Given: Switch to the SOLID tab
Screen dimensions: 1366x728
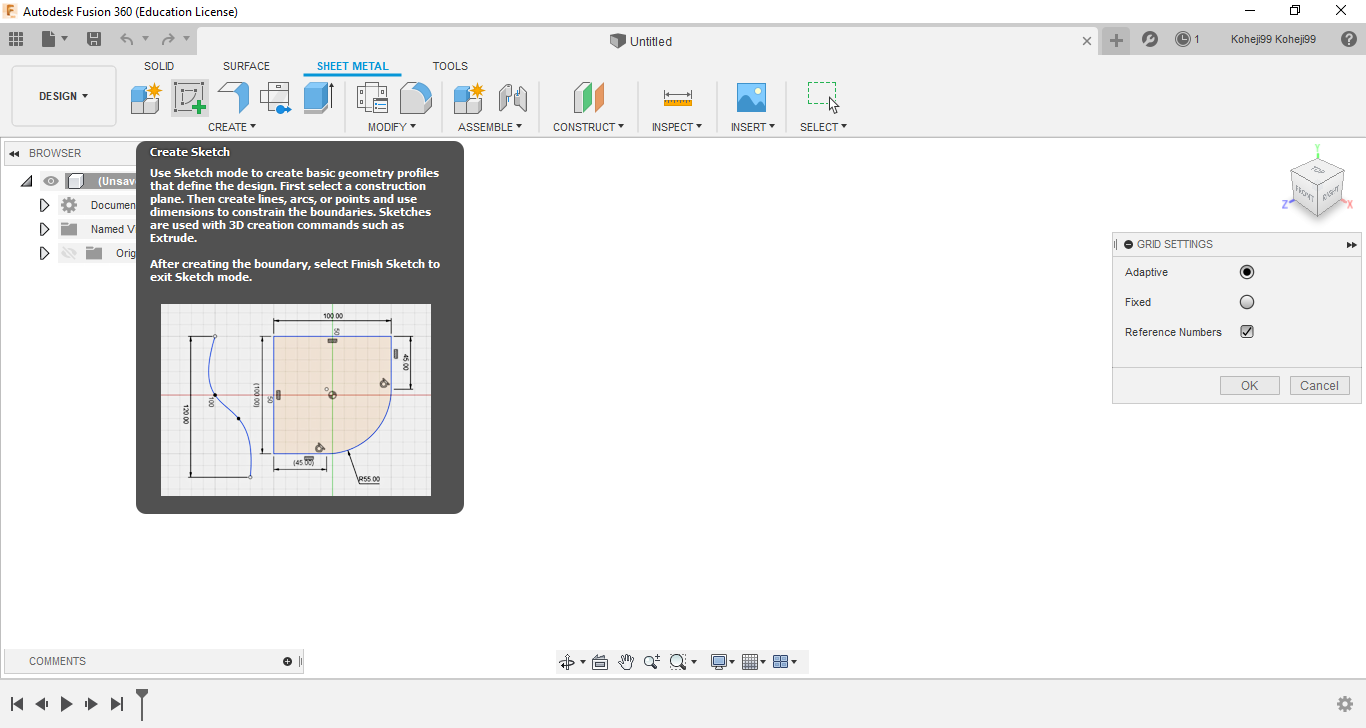Looking at the screenshot, I should tap(159, 66).
